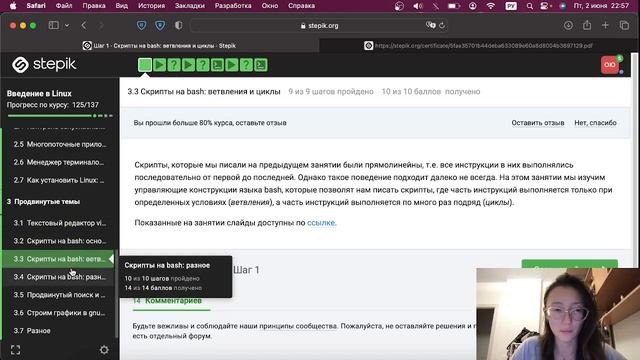This screenshot has width=640, height=360.
Task: Open lesson 3.2 Скрипты на bash: осно...
Action: pyautogui.click(x=60, y=241)
